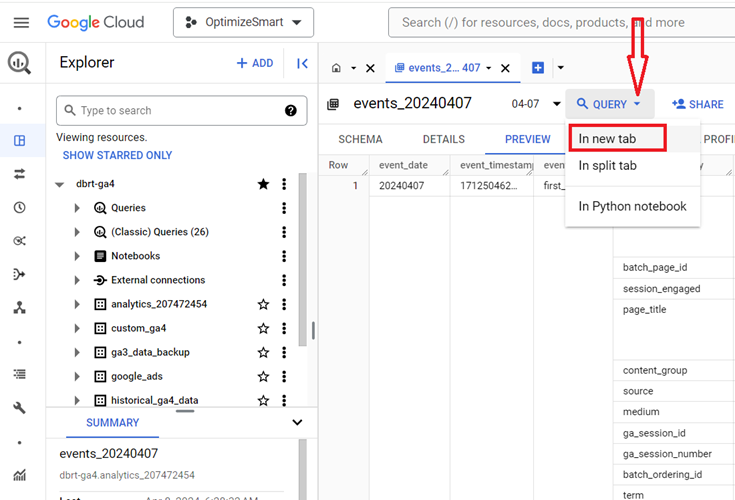The image size is (735, 500).
Task: Open the monitoring chart icon in sidebar
Action: [x=19, y=475]
